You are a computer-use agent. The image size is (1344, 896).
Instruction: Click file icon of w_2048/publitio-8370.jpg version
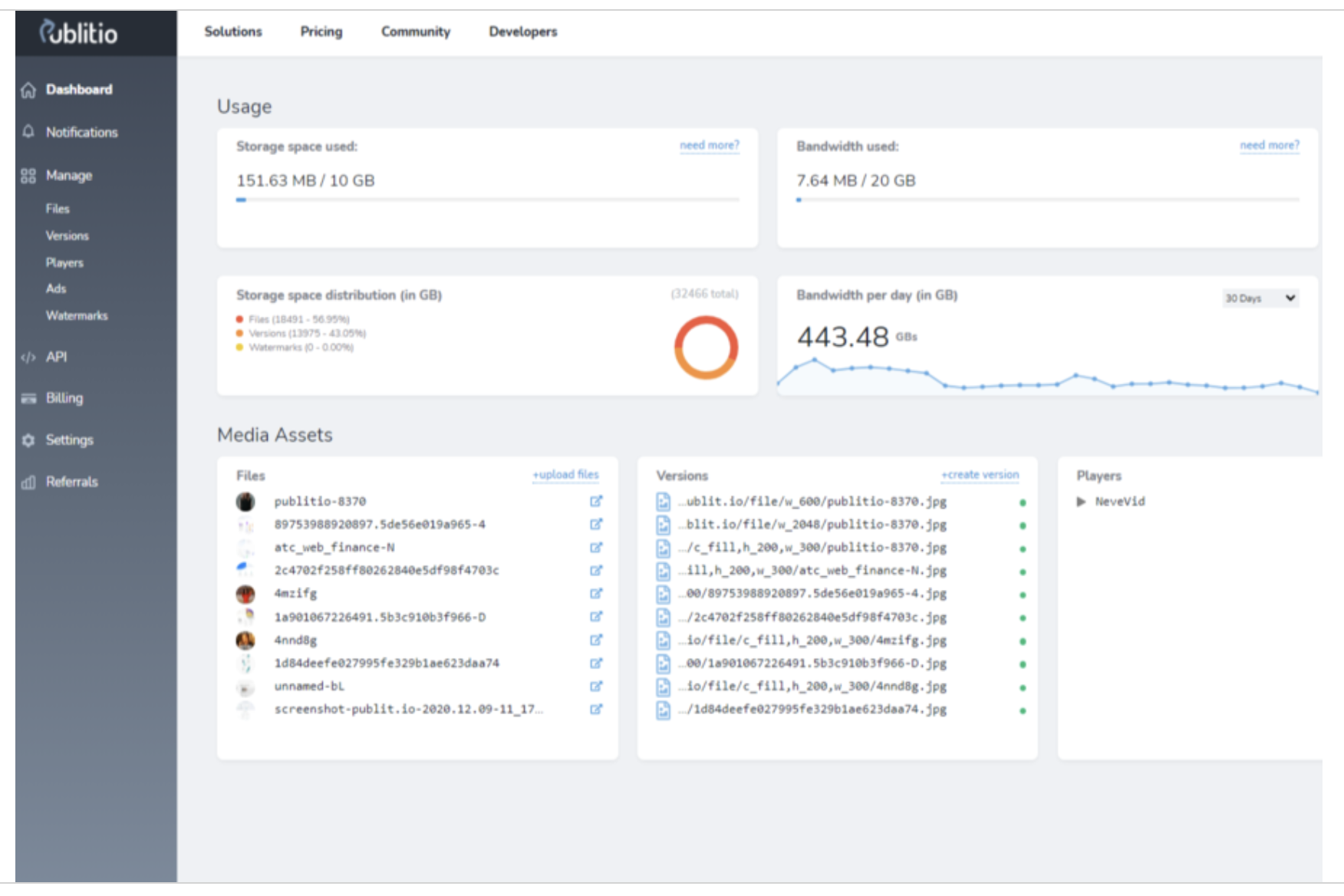pyautogui.click(x=664, y=525)
